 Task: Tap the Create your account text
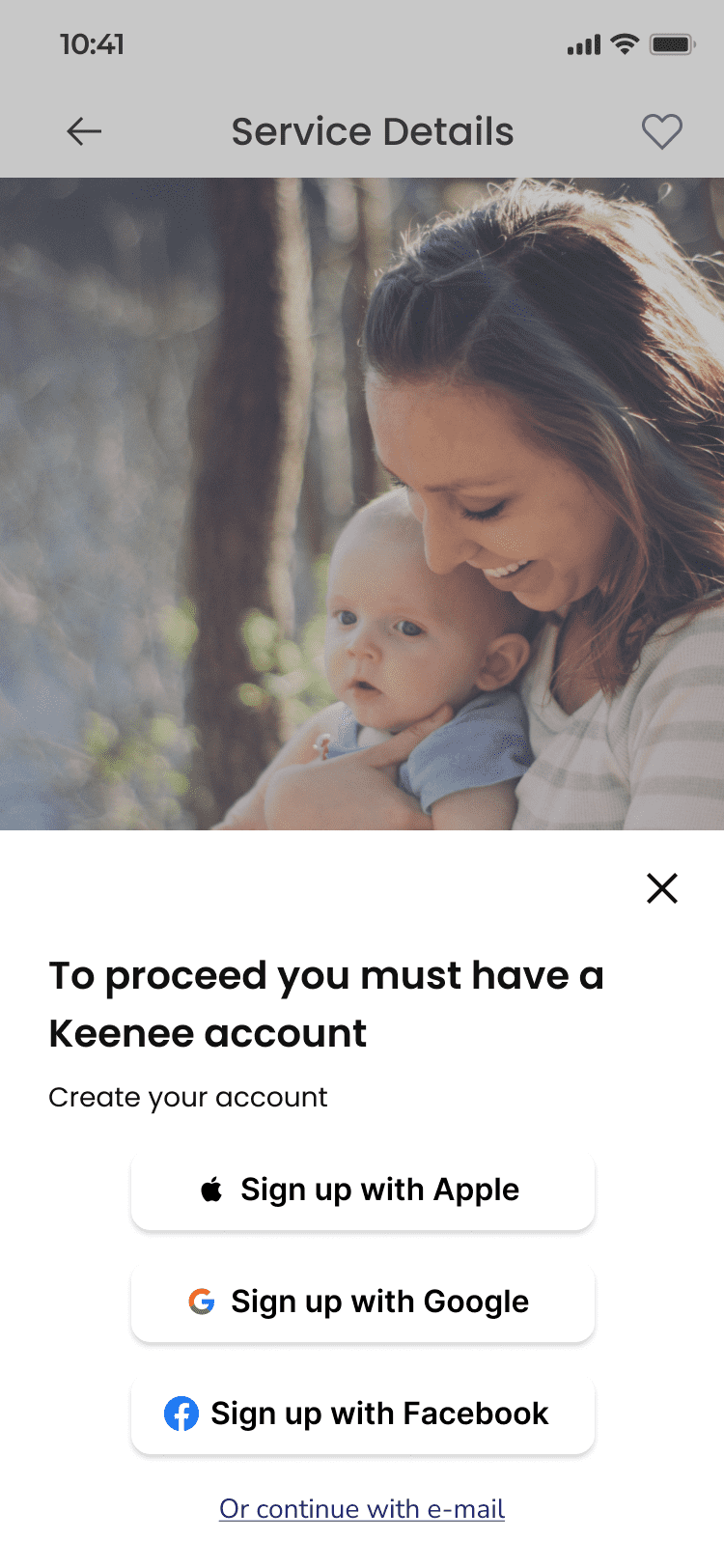(x=188, y=1097)
